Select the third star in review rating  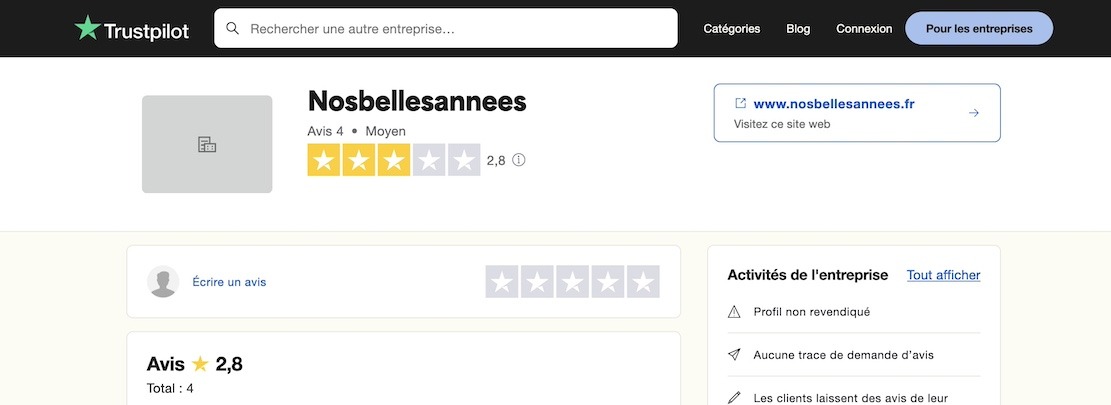coord(572,282)
